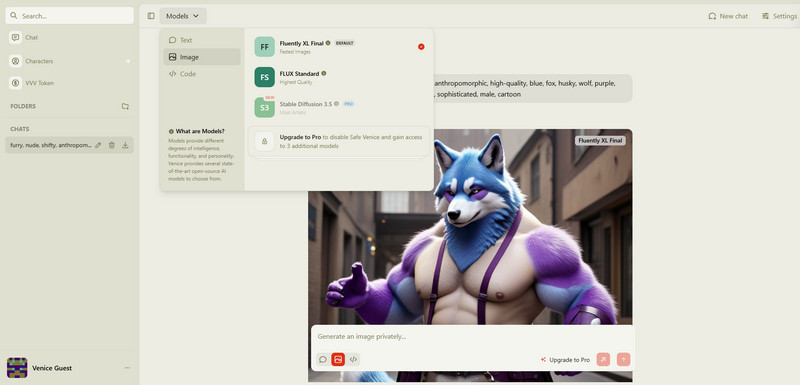Toggle the sidebar panel icon
800x385 pixels.
click(151, 16)
